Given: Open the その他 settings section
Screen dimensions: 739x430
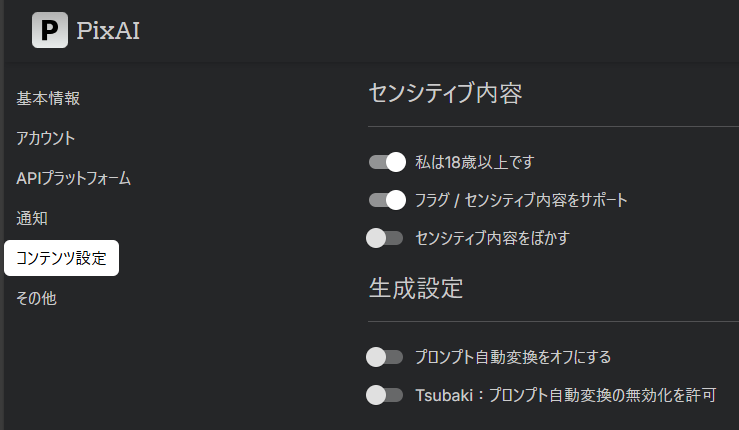Looking at the screenshot, I should click(36, 298).
